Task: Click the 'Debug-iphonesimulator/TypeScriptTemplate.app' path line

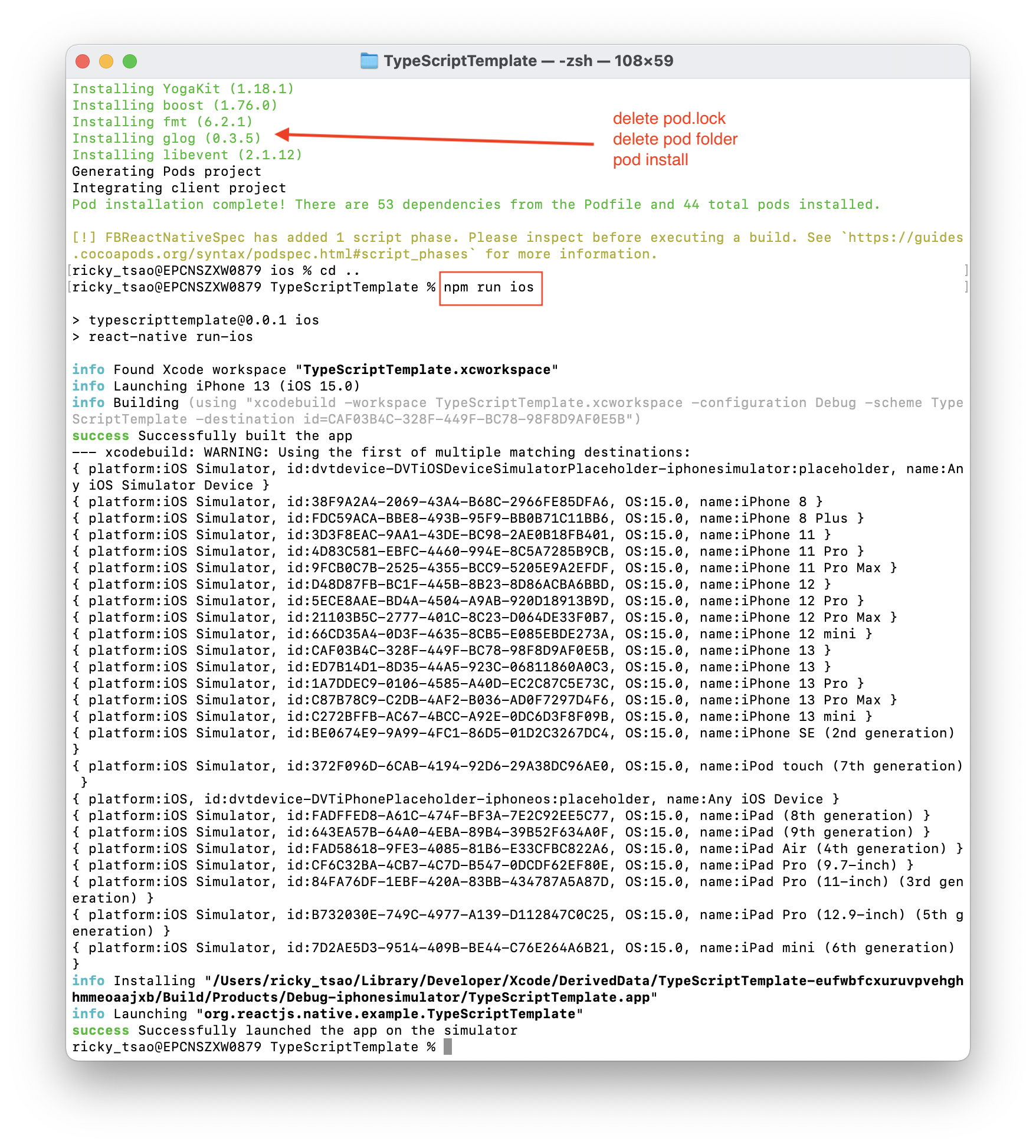Action: [365, 997]
